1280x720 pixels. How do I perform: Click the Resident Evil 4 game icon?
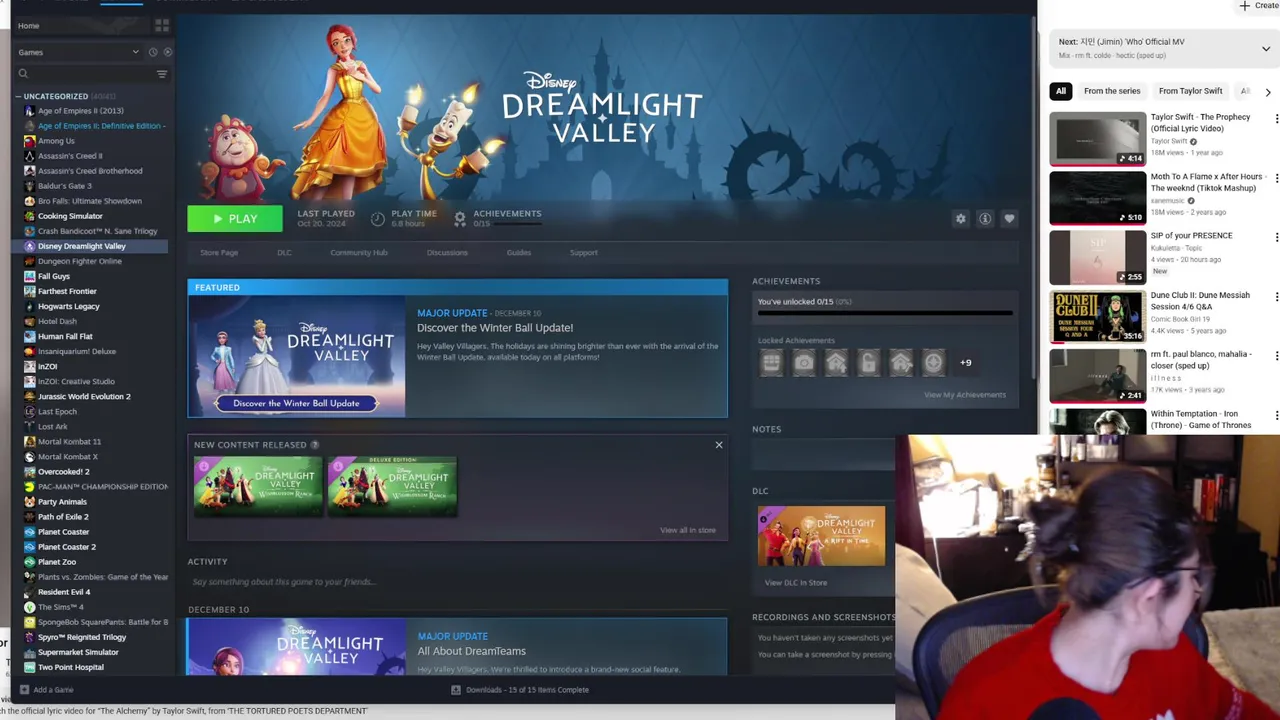[x=29, y=591]
